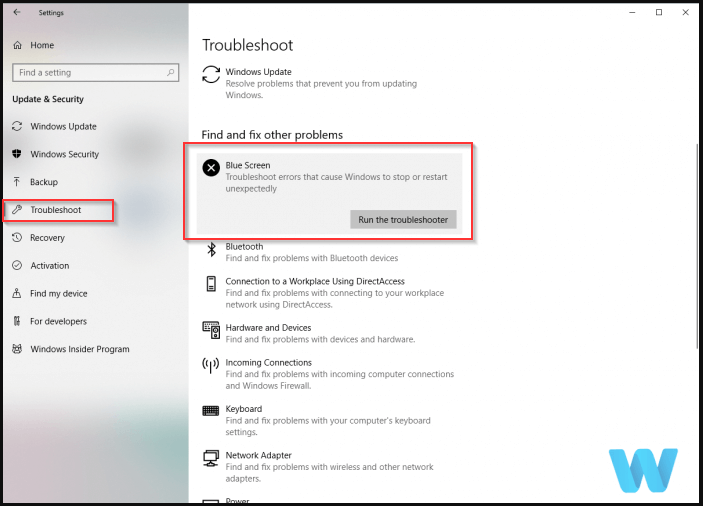Click the Network Adapter monitor icon
The width and height of the screenshot is (703, 506).
coord(211,458)
